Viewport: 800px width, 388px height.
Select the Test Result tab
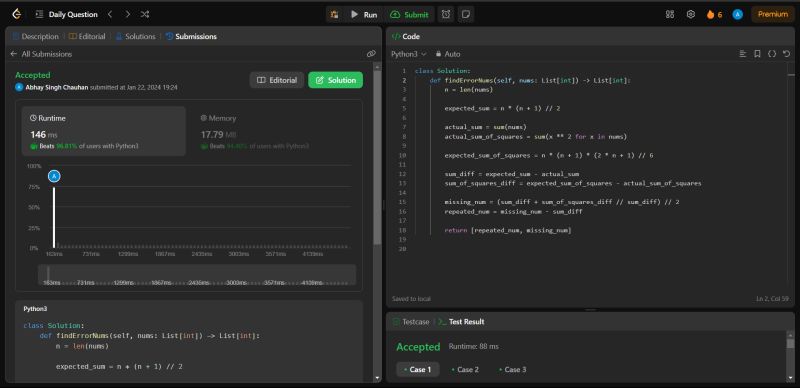point(461,322)
